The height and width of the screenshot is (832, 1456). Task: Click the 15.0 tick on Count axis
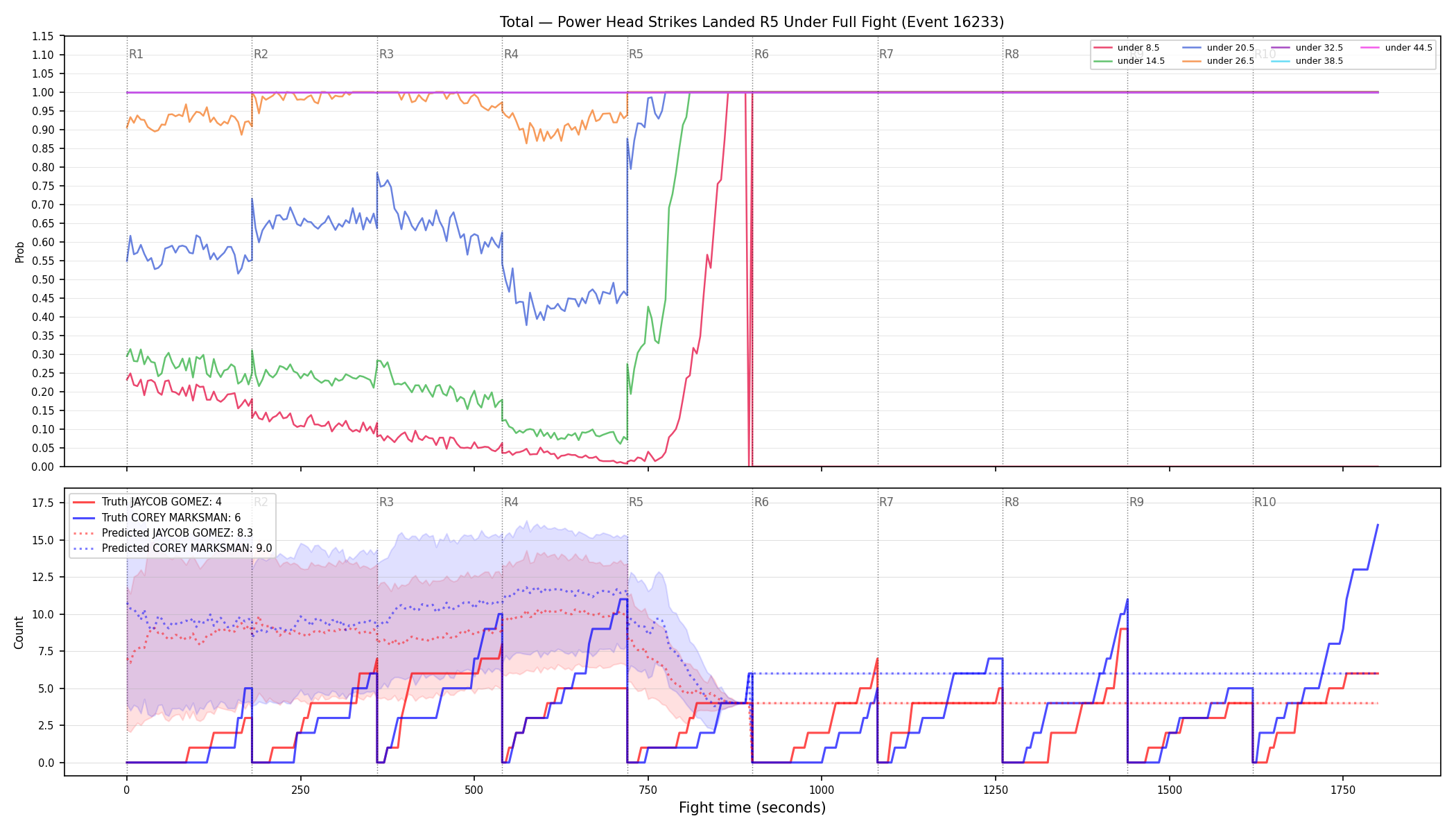(x=43, y=540)
